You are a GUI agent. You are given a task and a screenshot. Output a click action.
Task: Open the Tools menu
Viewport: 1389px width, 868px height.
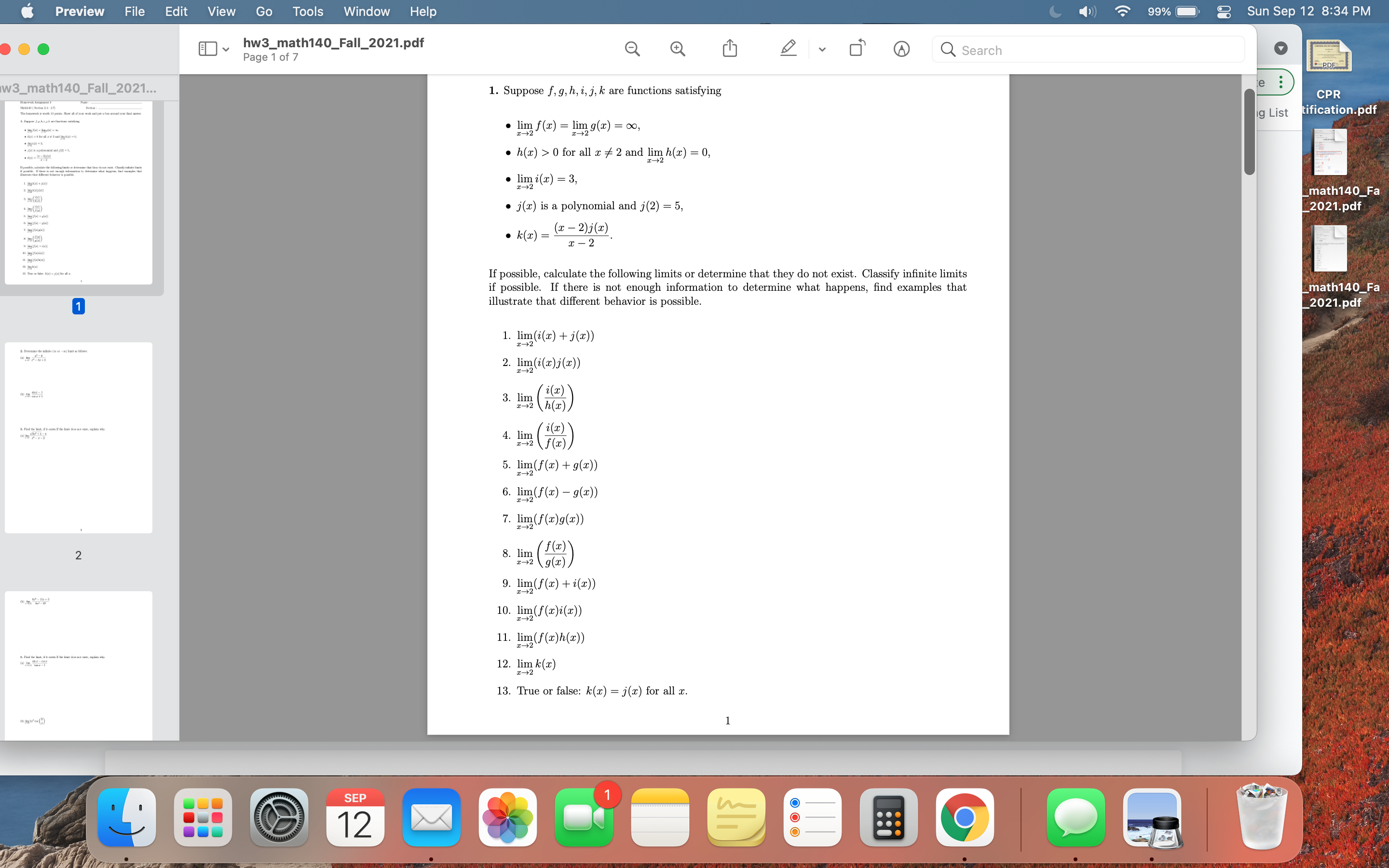pos(308,11)
